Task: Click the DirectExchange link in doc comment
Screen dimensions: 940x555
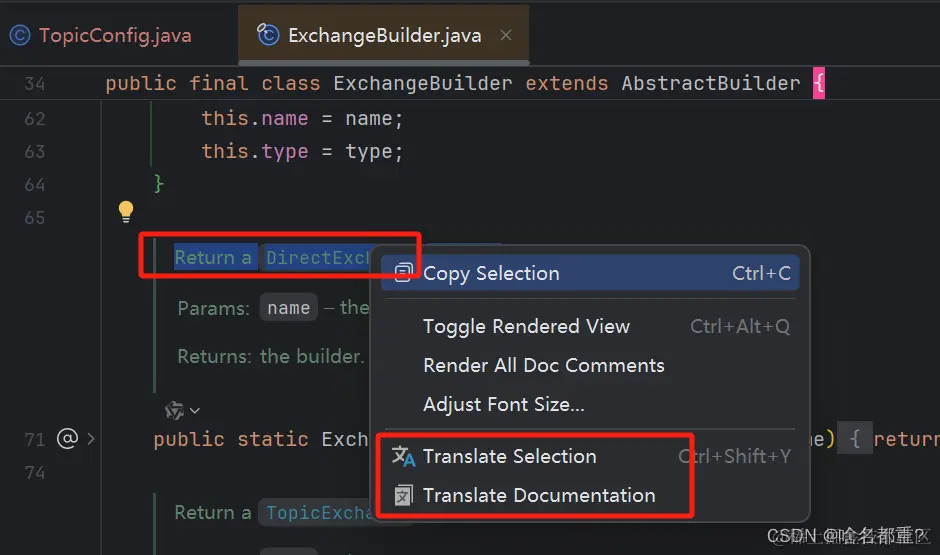Action: pos(318,258)
